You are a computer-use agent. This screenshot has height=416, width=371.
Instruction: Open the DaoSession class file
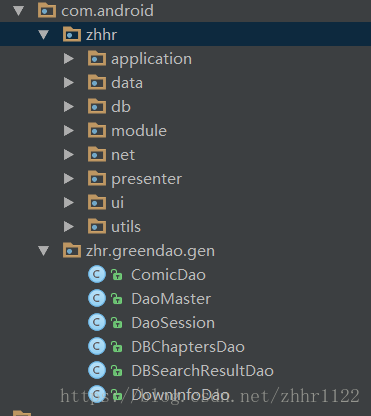[x=173, y=323]
